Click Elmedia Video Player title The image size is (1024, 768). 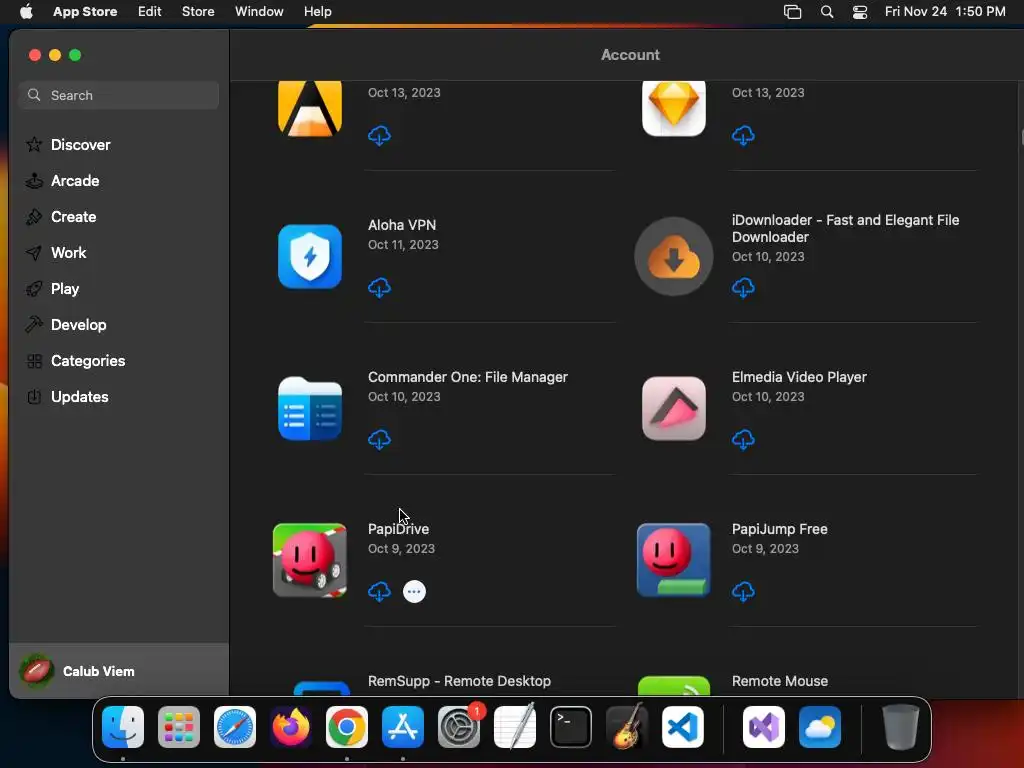(x=799, y=377)
